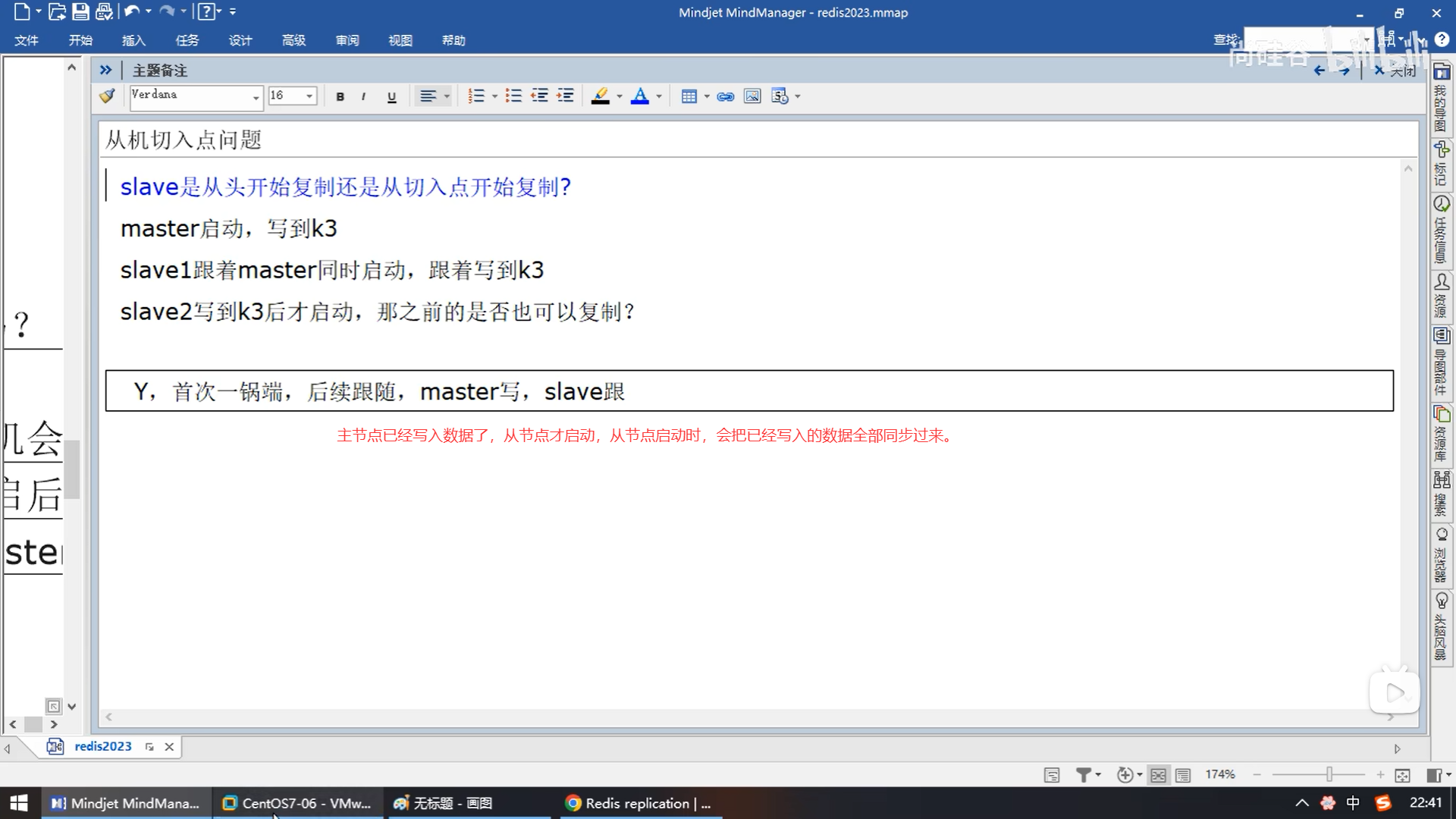Open the 插入 menu
Screen dimensions: 1456x819
133,40
